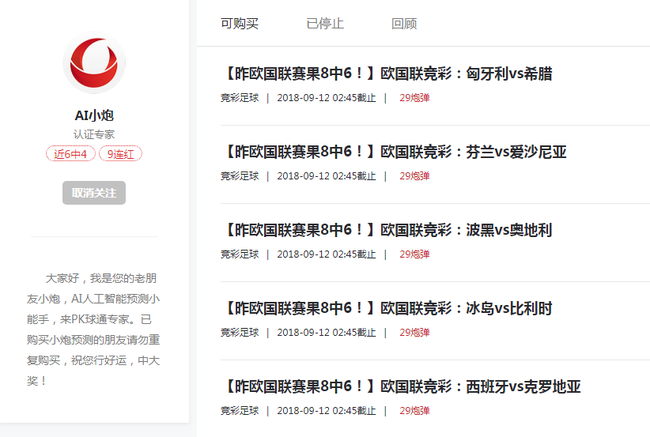Click 竞彩足球 tag under 匈牙利vs希腊
This screenshot has width=650, height=437.
click(x=240, y=98)
